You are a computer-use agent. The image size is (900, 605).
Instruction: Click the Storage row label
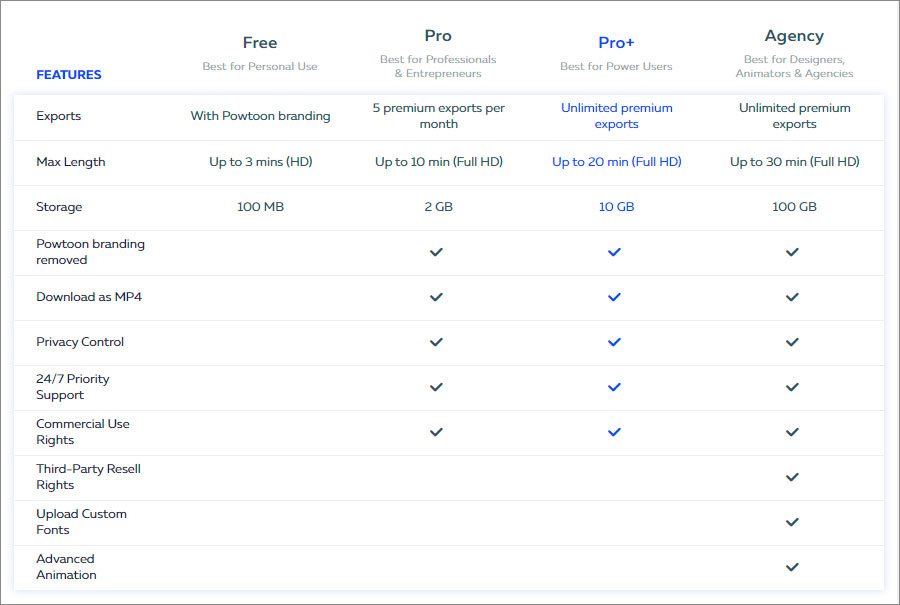[x=59, y=207]
